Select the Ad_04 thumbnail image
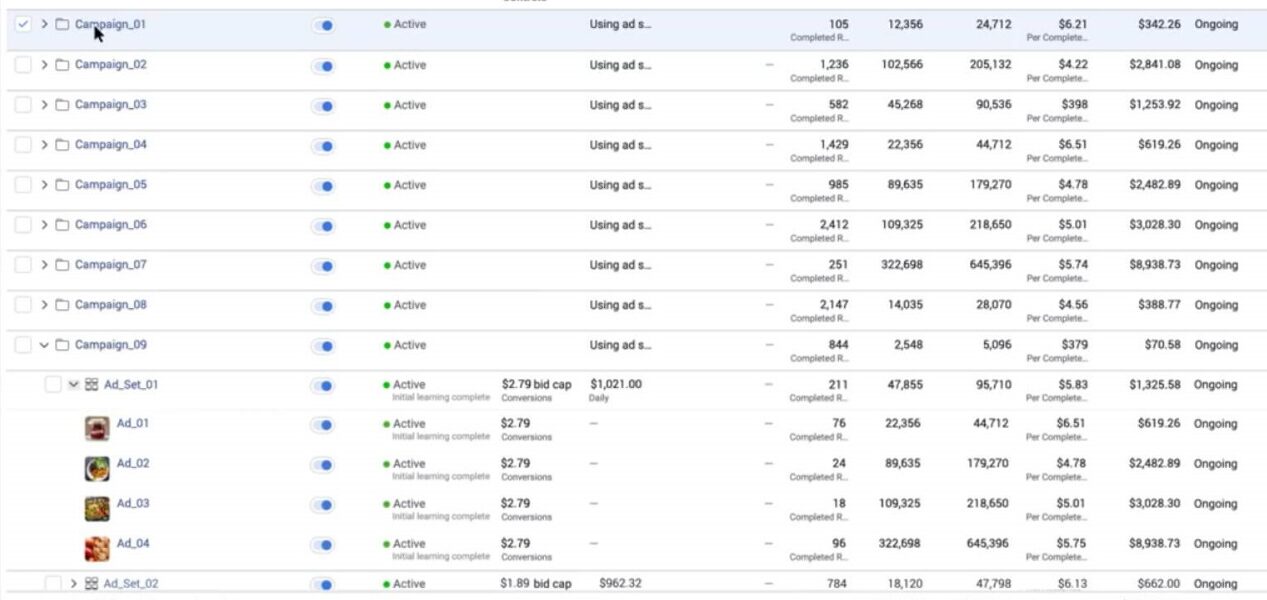 97,549
